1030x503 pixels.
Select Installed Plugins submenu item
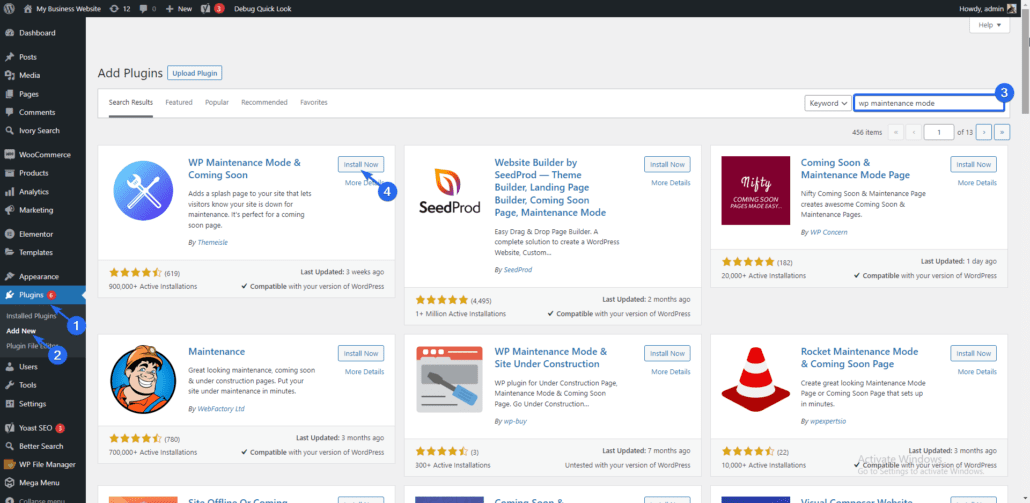[32, 316]
